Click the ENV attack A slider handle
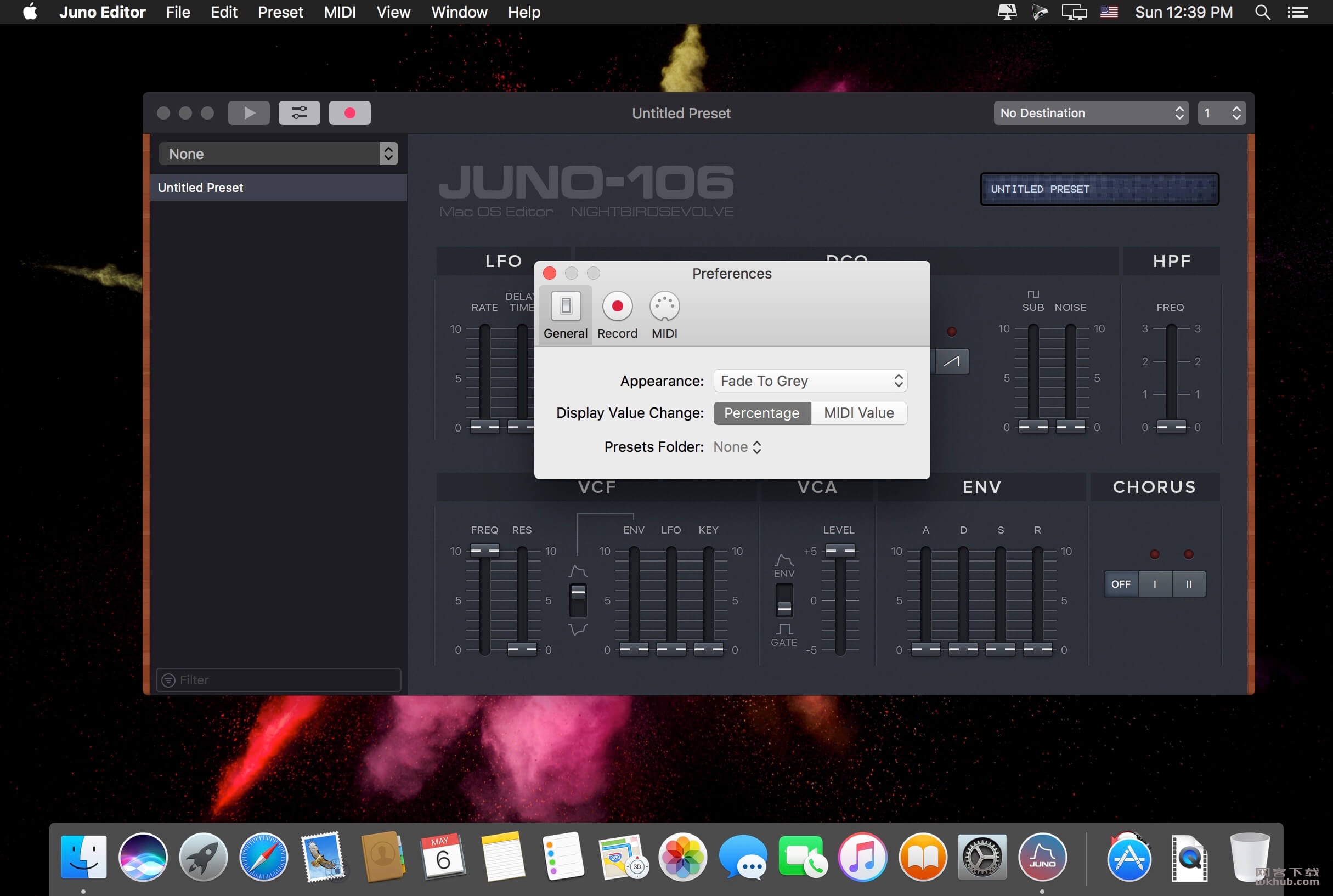This screenshot has width=1333, height=896. click(925, 649)
